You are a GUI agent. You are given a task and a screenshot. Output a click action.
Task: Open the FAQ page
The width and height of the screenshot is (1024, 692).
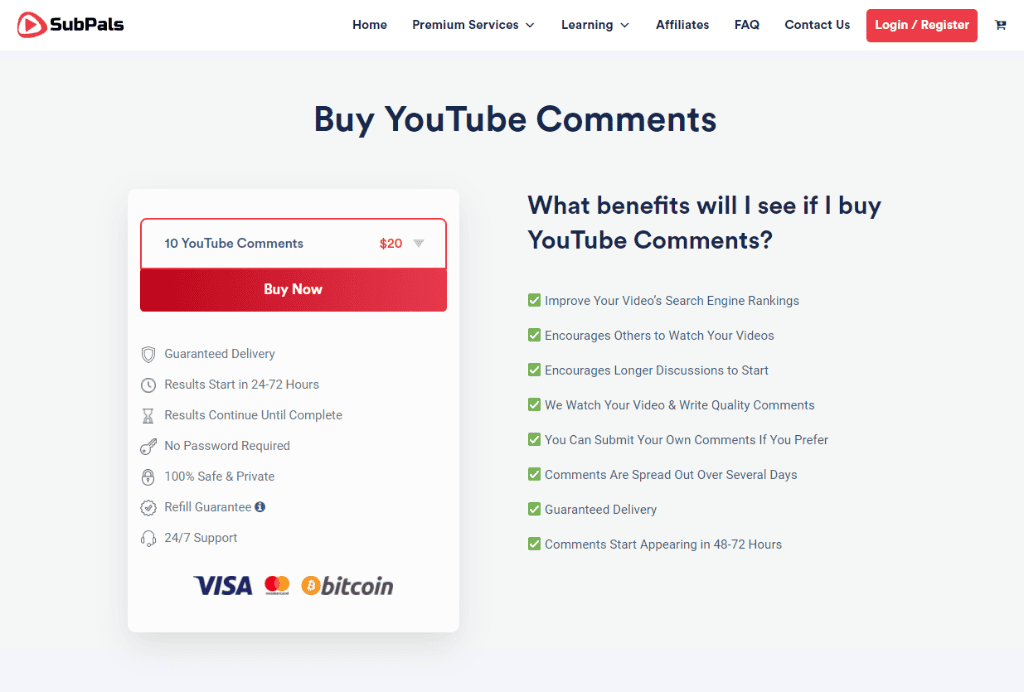(x=746, y=25)
